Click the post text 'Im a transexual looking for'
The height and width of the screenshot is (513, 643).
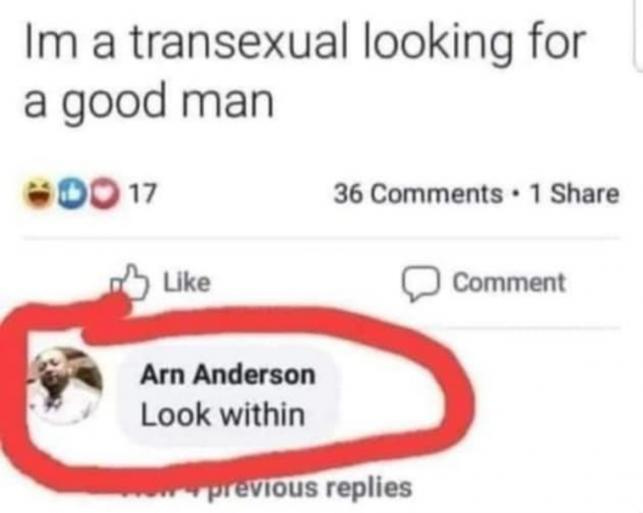click(x=303, y=41)
